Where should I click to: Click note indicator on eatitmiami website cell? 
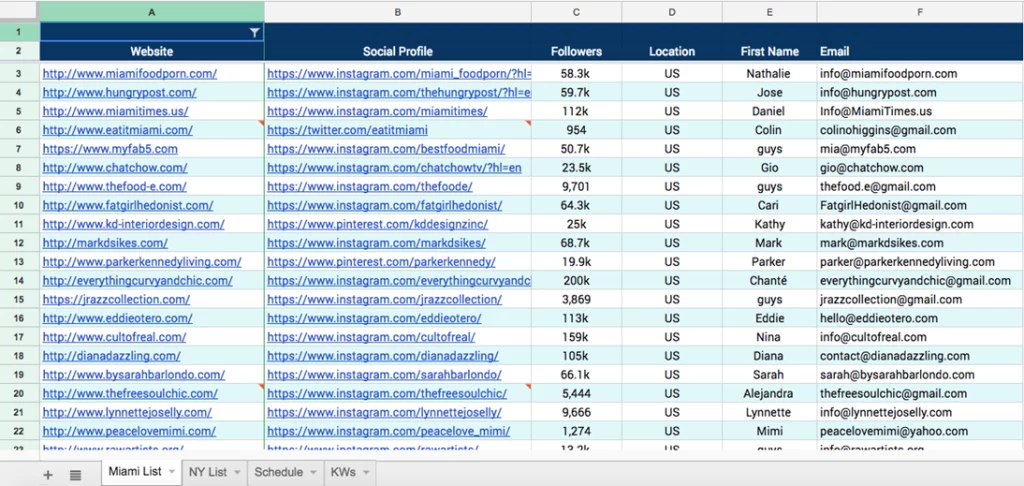261,123
